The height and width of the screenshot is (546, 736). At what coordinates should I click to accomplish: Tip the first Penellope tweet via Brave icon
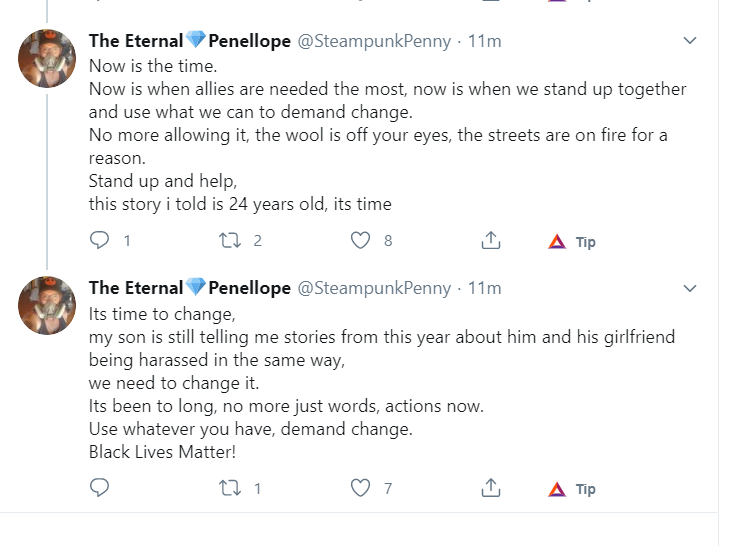tap(557, 241)
